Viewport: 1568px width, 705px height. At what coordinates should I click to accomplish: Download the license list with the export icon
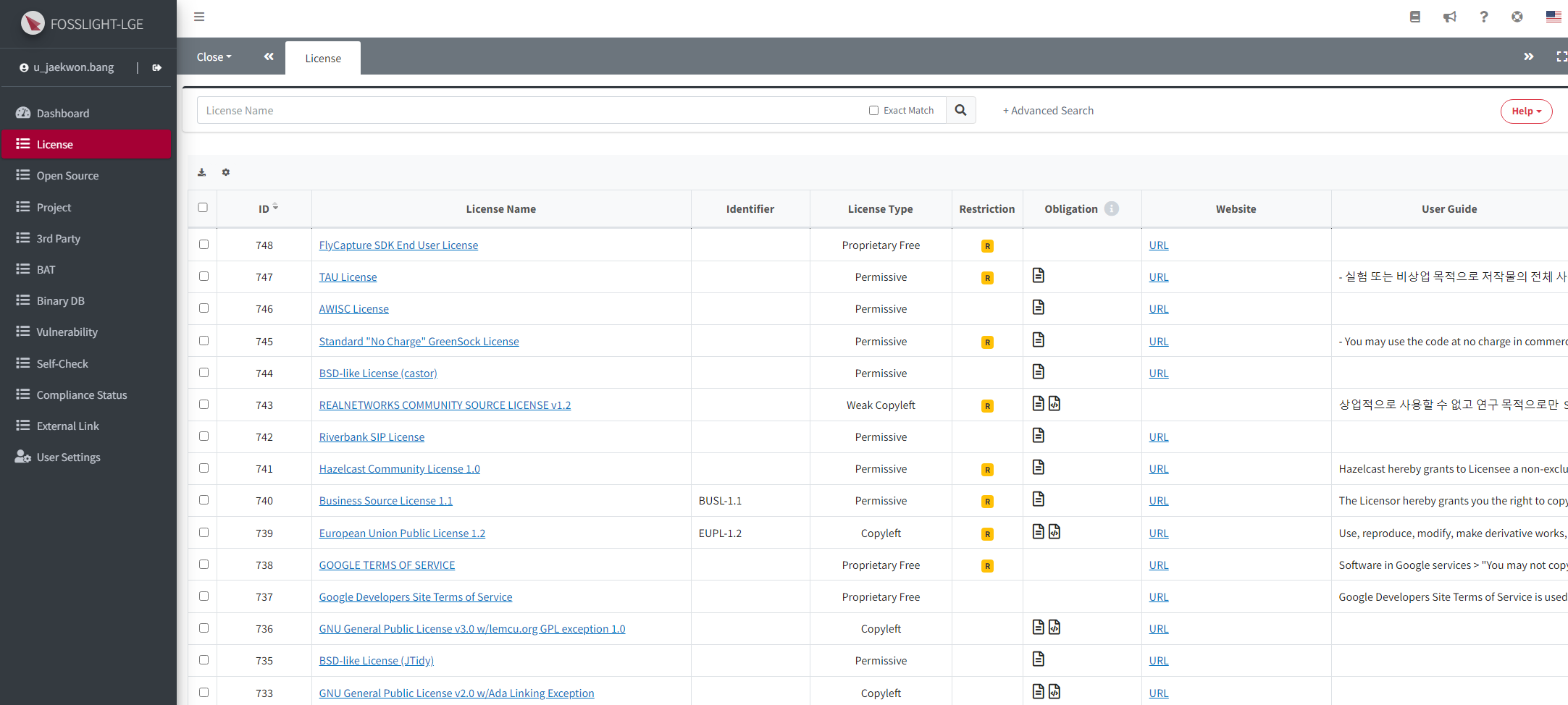click(202, 172)
